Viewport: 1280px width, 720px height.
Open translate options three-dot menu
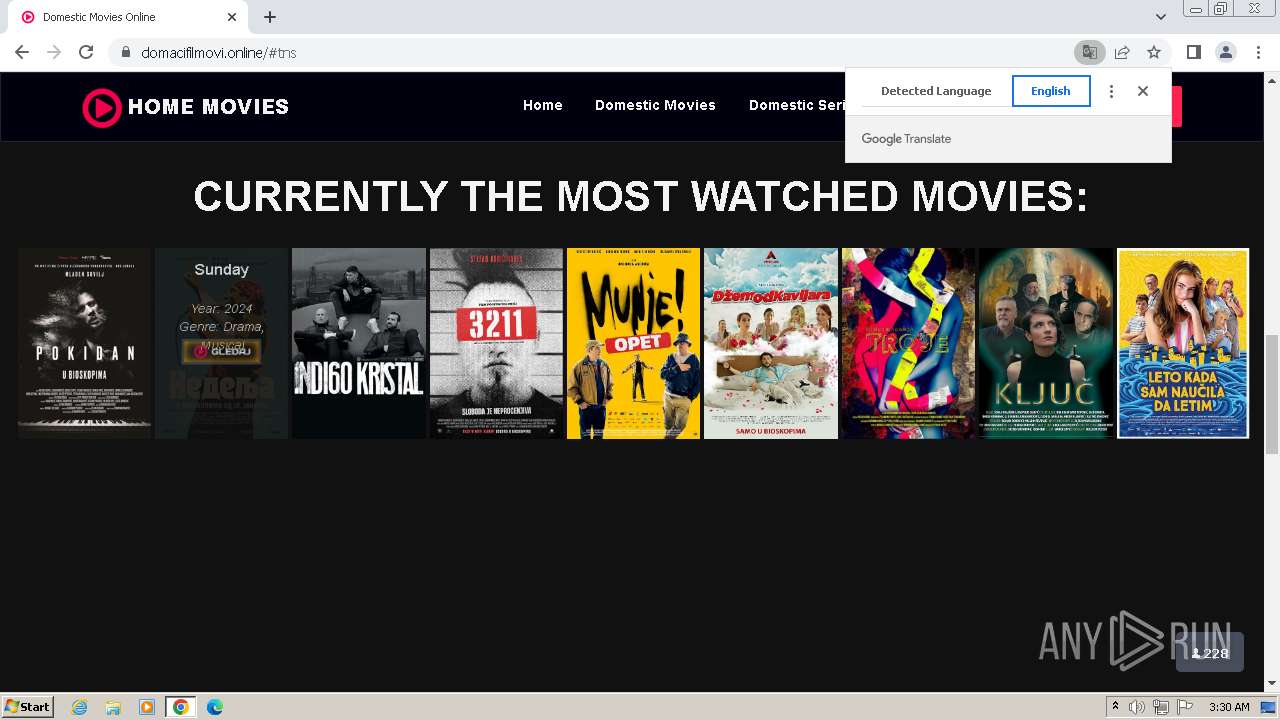click(x=1111, y=91)
